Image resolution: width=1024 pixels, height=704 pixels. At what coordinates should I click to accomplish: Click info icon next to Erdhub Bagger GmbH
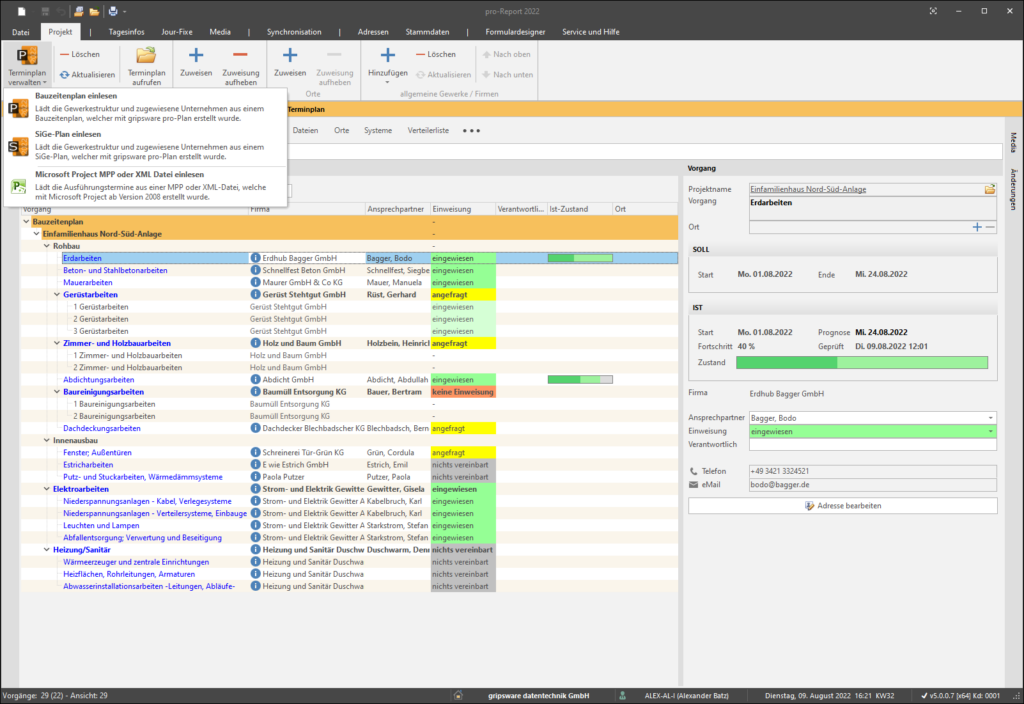(255, 258)
